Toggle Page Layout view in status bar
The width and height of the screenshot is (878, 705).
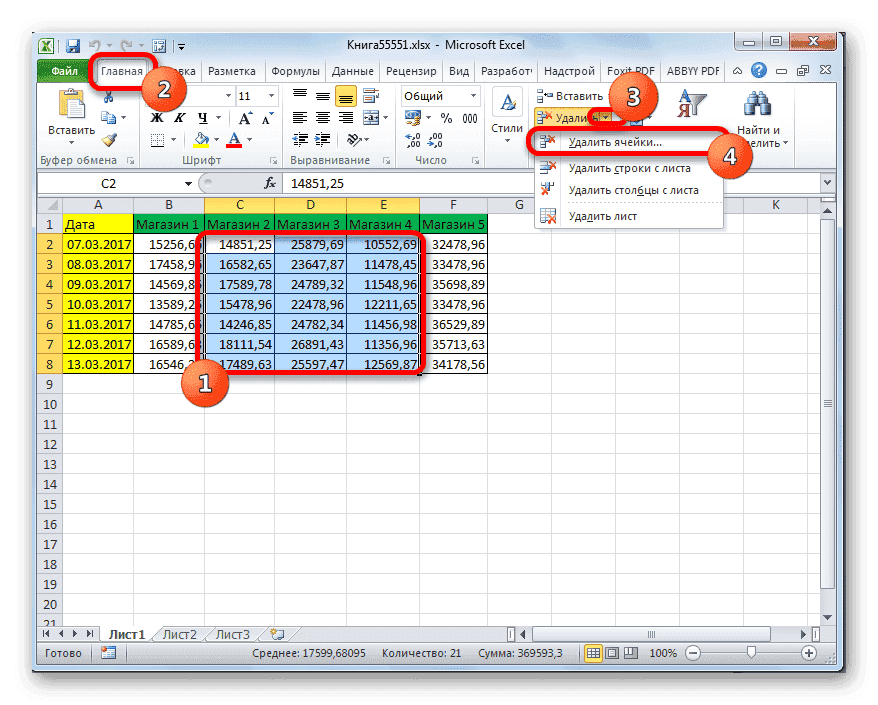611,653
